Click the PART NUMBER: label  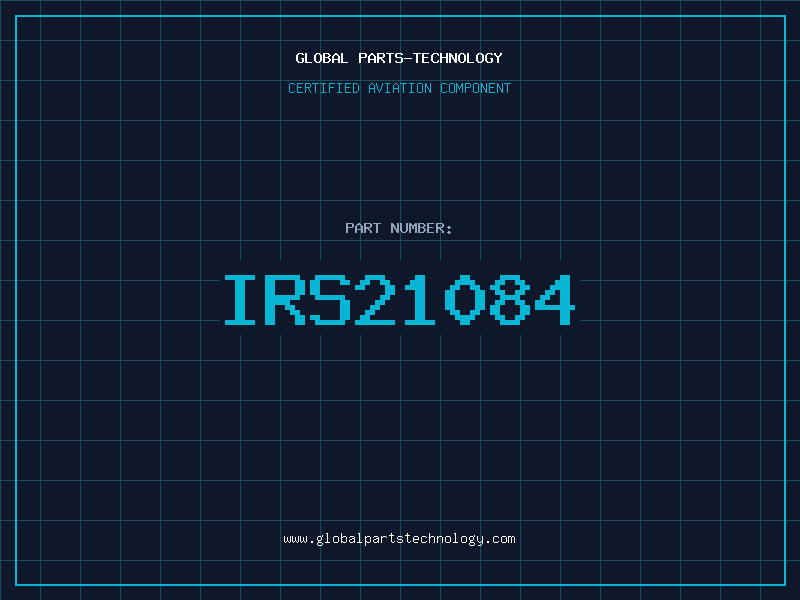[398, 228]
